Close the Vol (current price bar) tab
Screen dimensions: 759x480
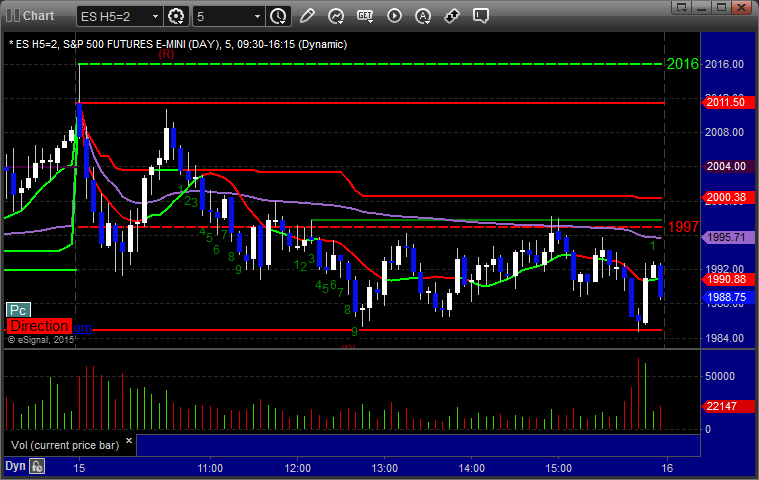[x=129, y=440]
